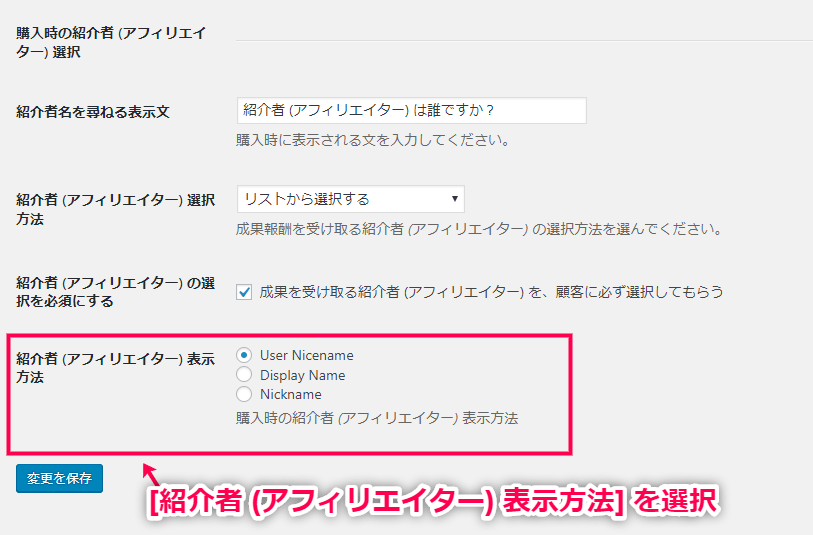Select the User Nicename radio button
Screen dimensions: 813x535
[244, 355]
